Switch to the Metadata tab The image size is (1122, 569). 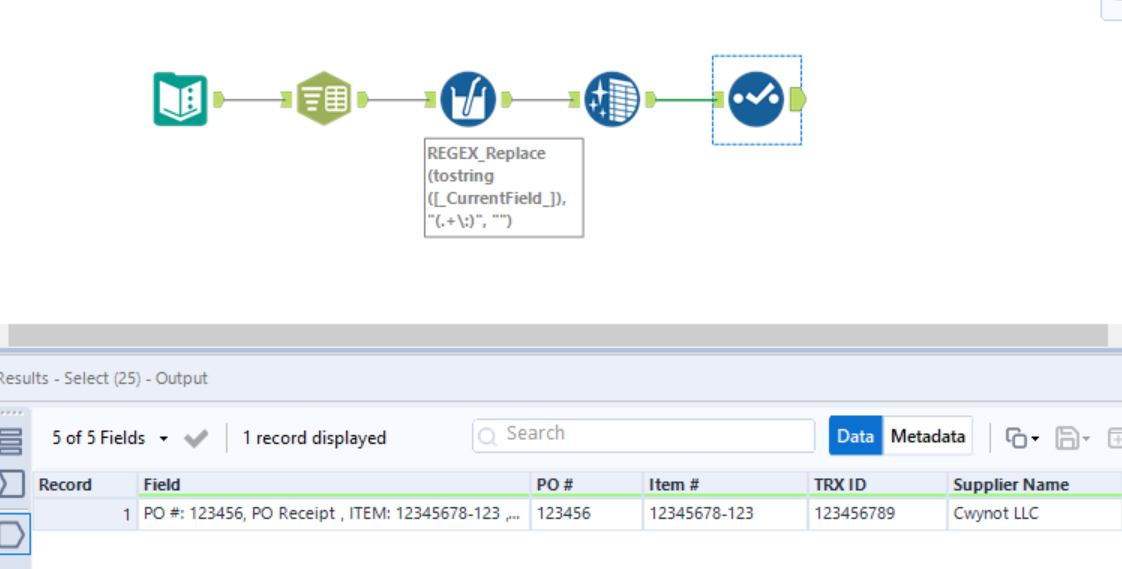pos(928,436)
